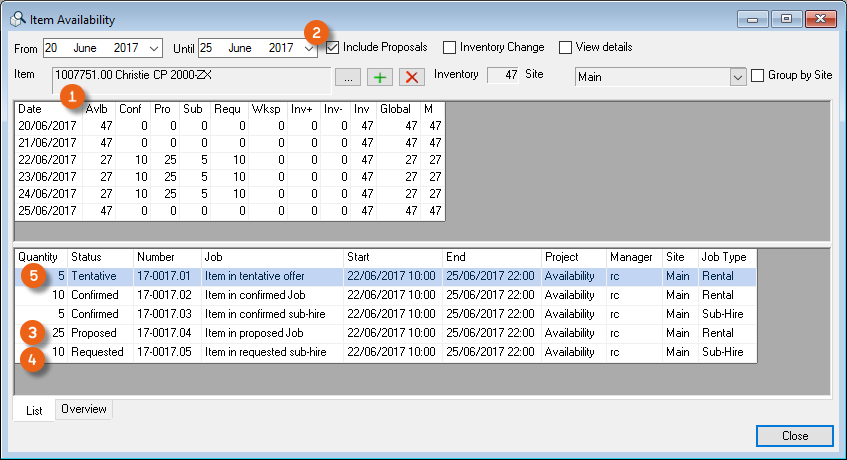Tick the View details checkbox
This screenshot has height=460, width=847.
click(565, 47)
